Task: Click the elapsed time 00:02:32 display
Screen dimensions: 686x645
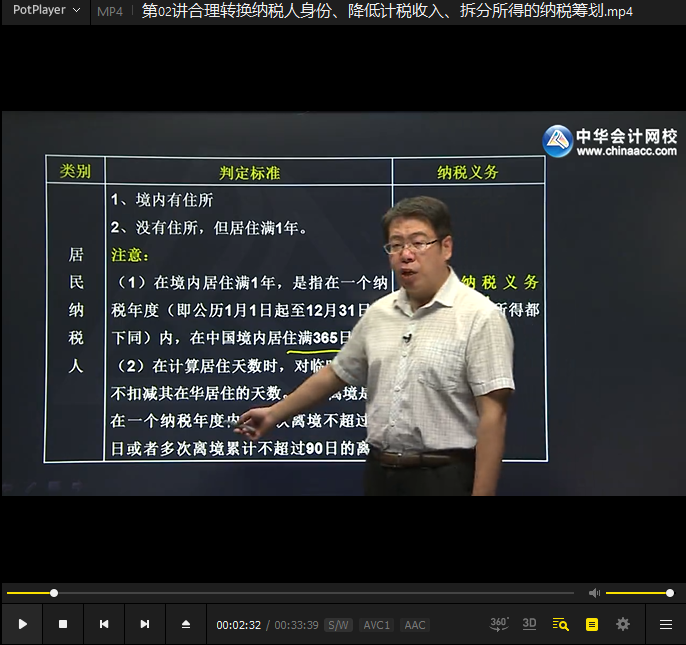Action: pyautogui.click(x=238, y=625)
